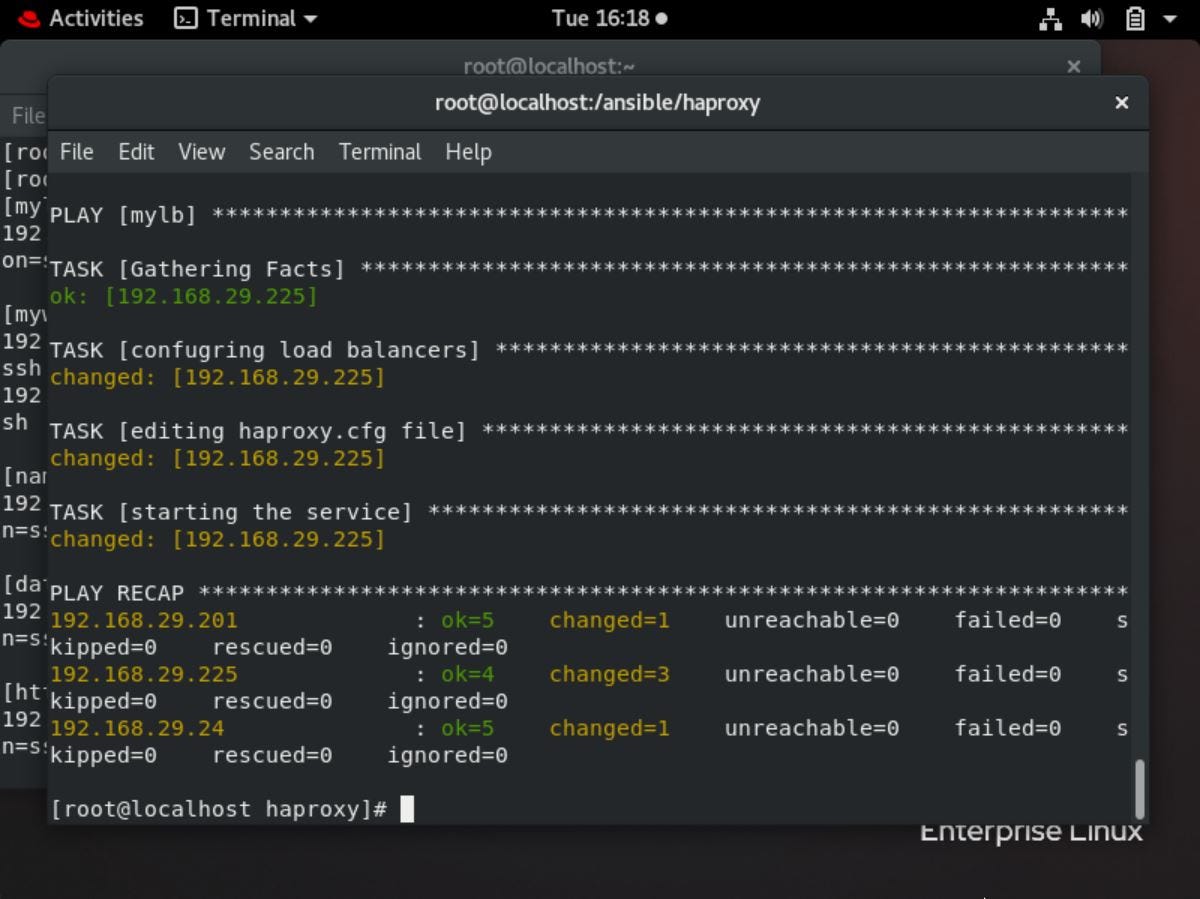
Task: Click the terminal cursor block
Action: coord(407,809)
